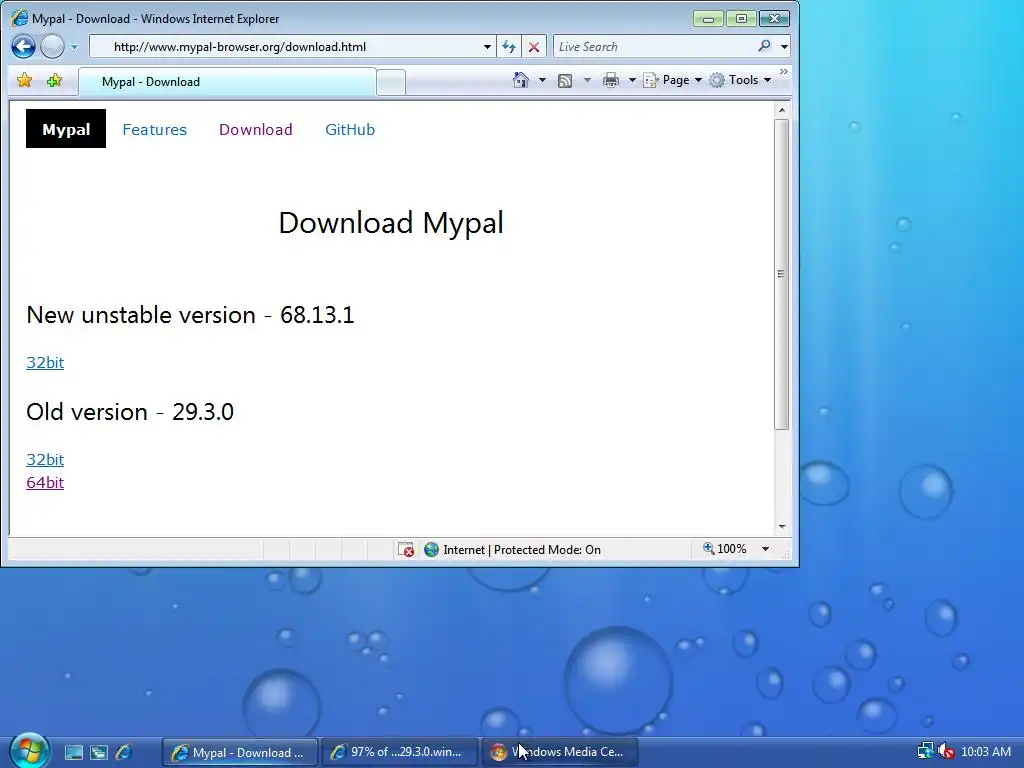Click the network tray icon
The image size is (1024, 768).
925,752
